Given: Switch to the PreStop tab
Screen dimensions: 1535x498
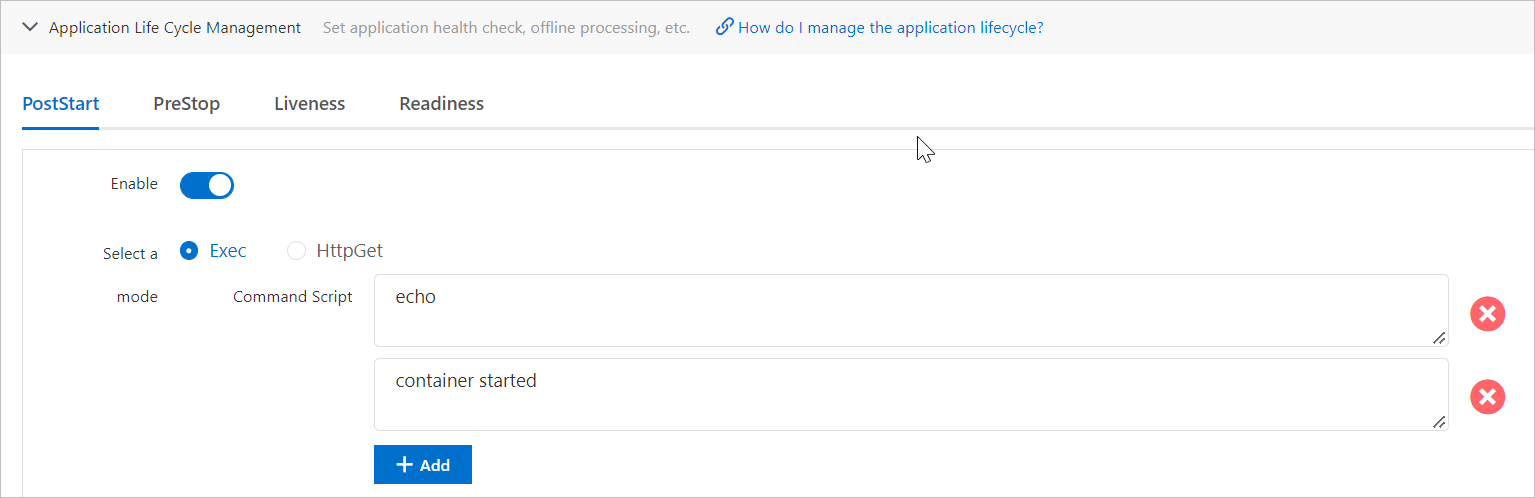Looking at the screenshot, I should (x=187, y=104).
